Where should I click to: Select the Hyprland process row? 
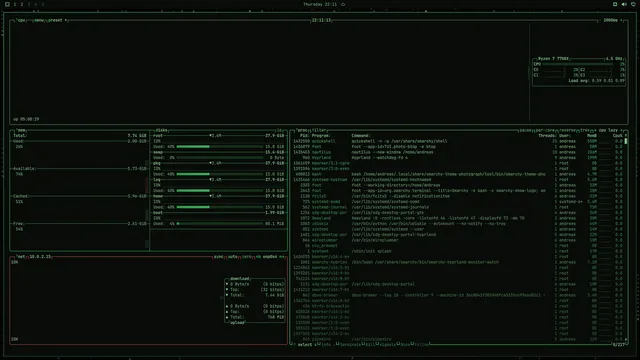pyautogui.click(x=458, y=158)
